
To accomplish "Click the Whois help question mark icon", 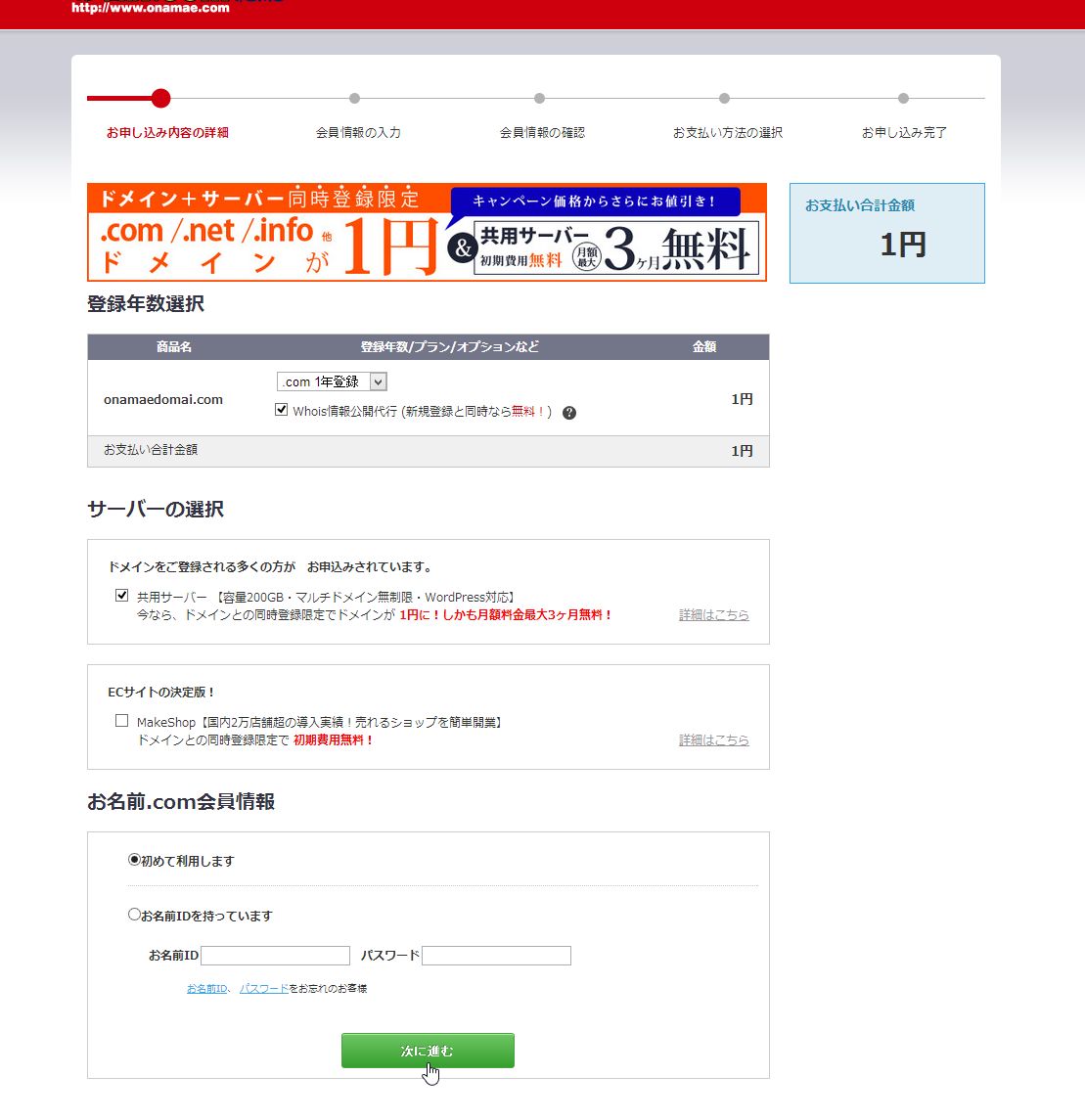I will click(569, 413).
